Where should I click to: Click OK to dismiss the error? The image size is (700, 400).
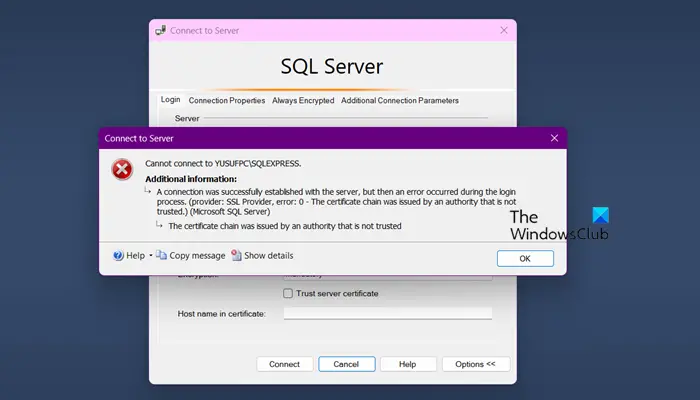525,258
